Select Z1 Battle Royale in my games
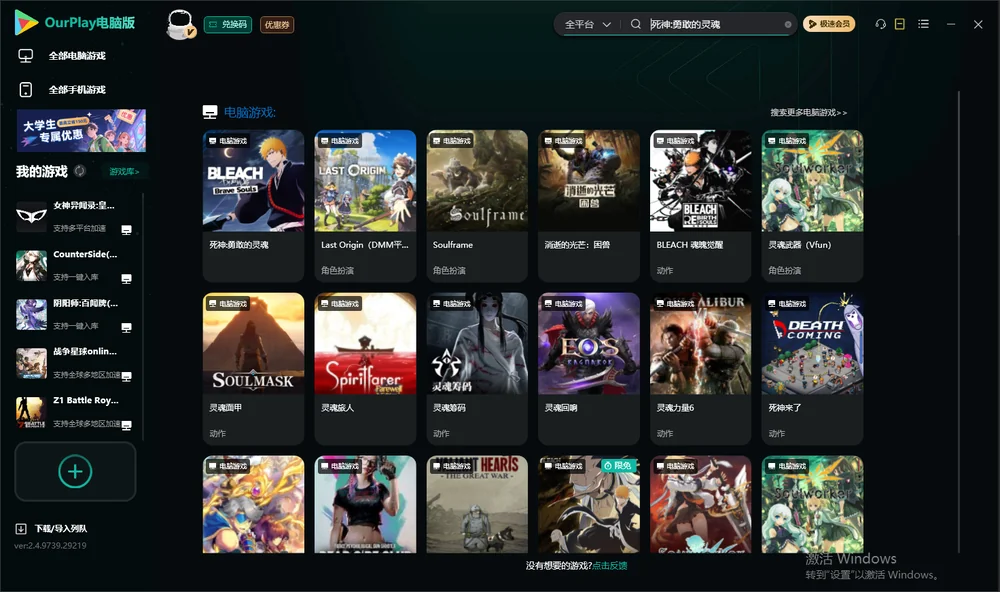The image size is (1000, 592). (75, 413)
